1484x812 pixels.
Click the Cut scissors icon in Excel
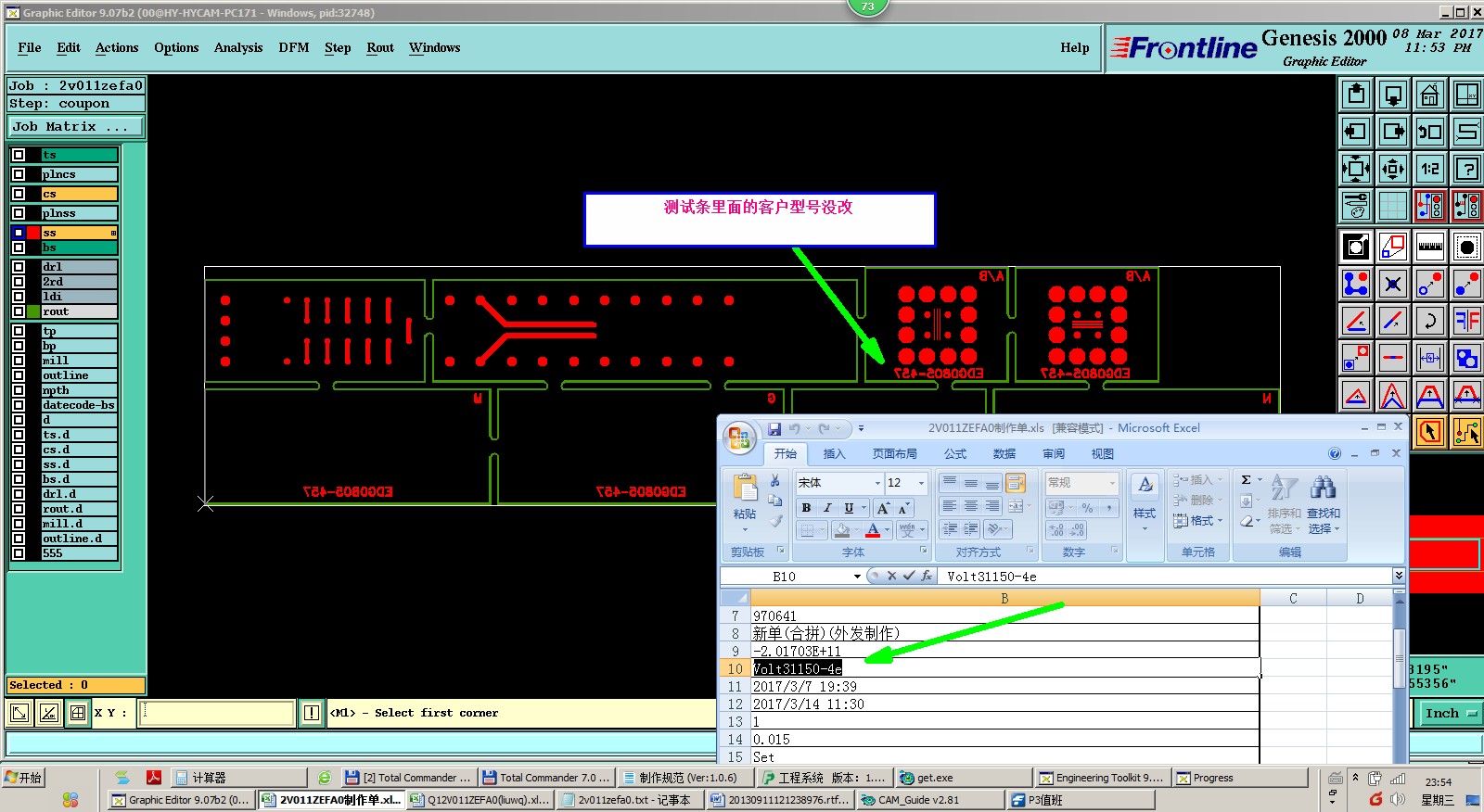point(775,480)
